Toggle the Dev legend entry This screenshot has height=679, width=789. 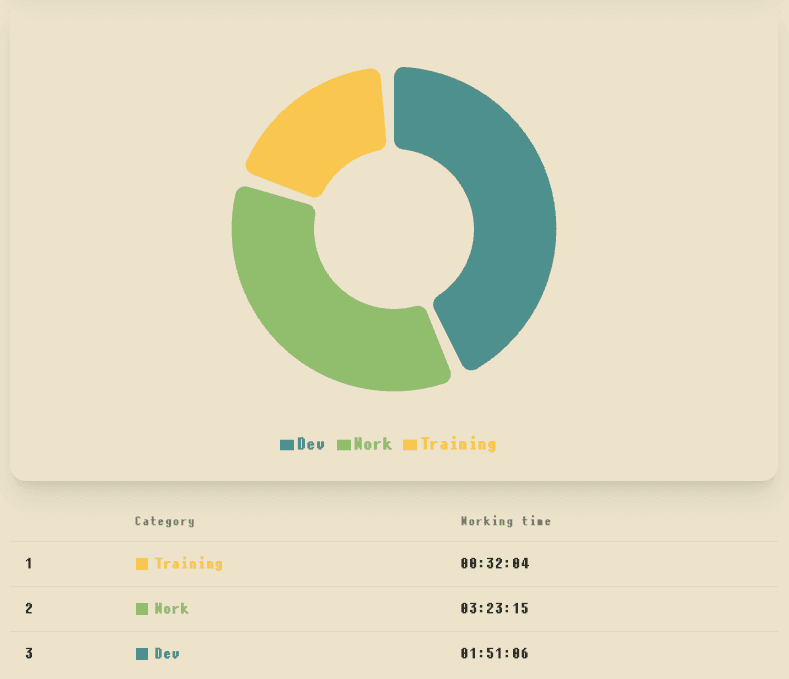[x=302, y=444]
